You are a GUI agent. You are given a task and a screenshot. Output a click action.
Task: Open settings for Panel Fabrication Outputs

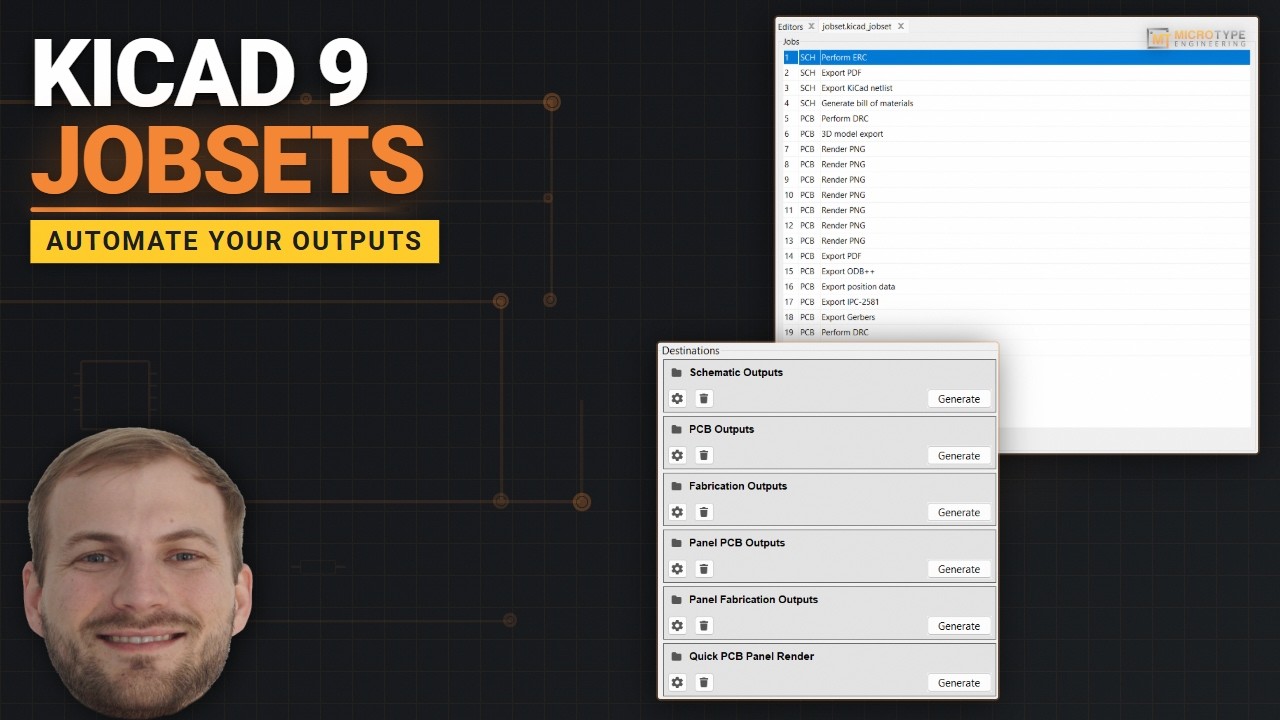click(x=677, y=626)
